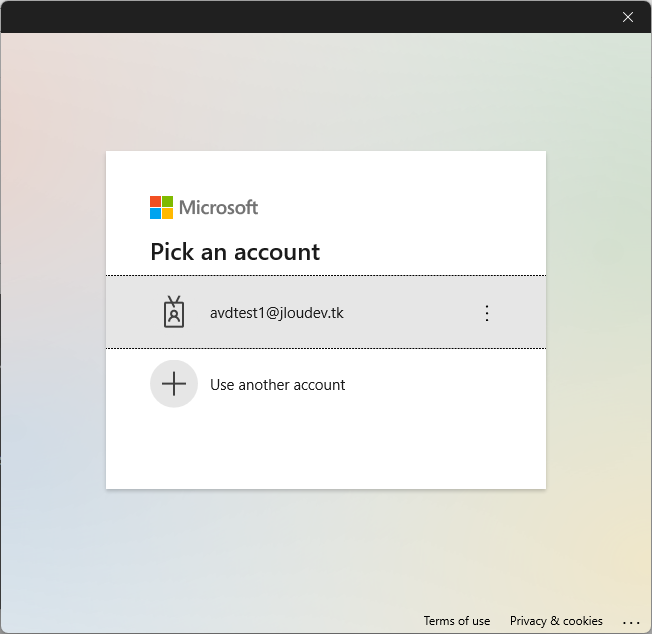Viewport: 652px width, 634px height.
Task: Click the Pick an account heading
Action: (x=235, y=252)
